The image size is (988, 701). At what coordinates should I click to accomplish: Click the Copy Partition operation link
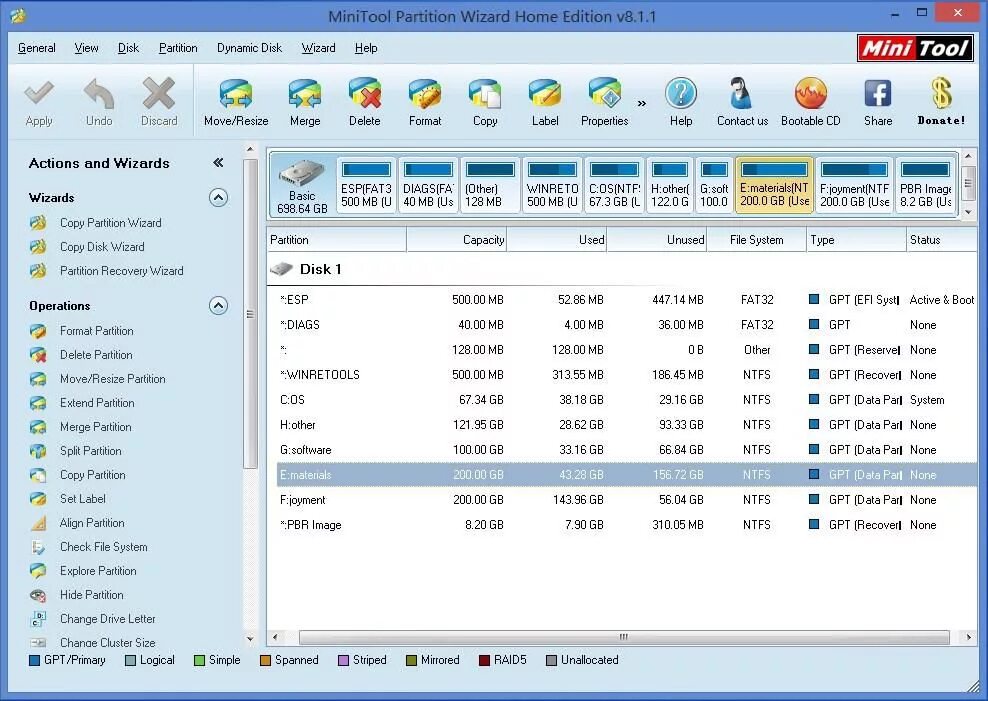(93, 475)
